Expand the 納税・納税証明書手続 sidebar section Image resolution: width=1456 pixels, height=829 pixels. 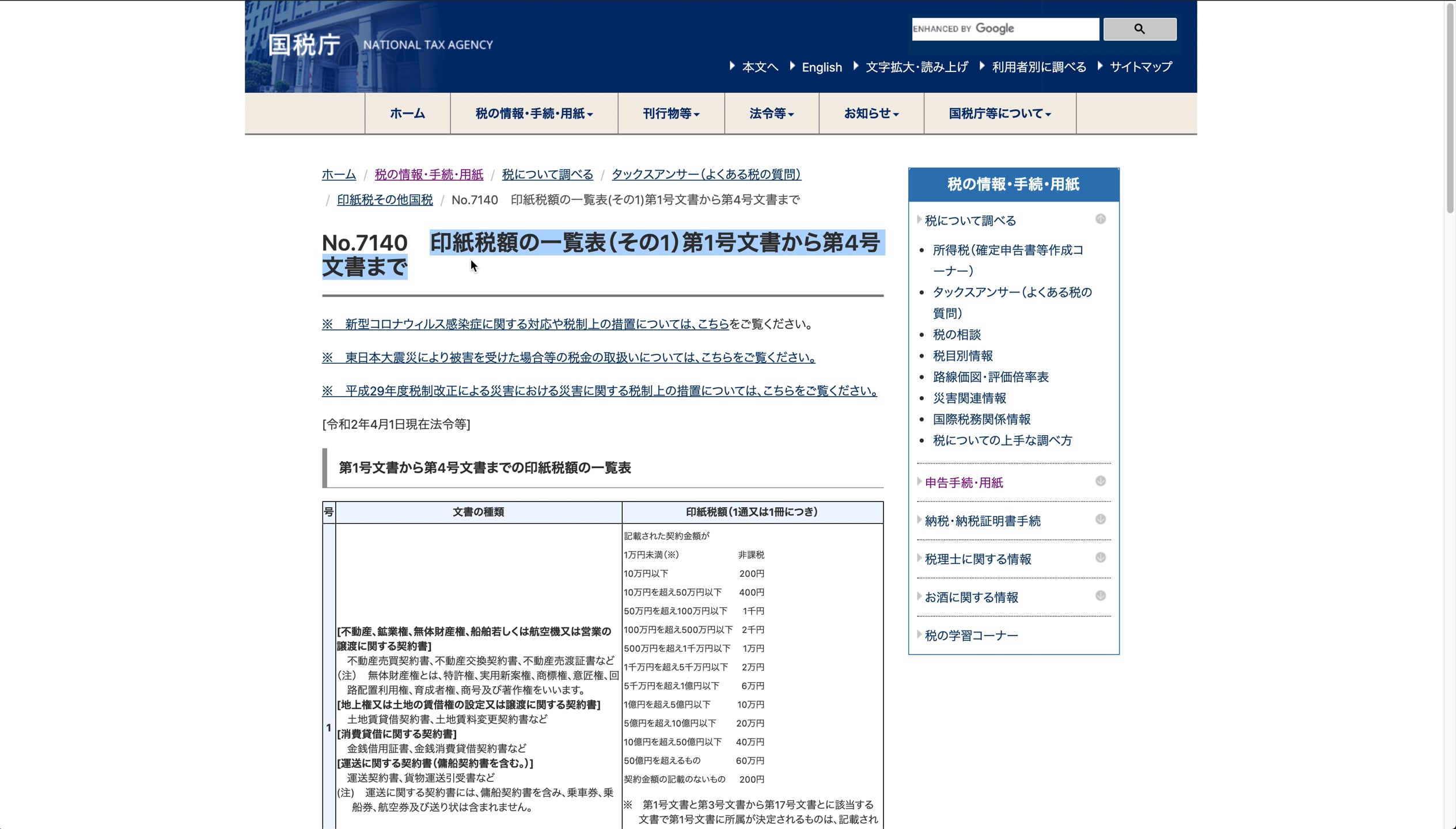point(1101,519)
